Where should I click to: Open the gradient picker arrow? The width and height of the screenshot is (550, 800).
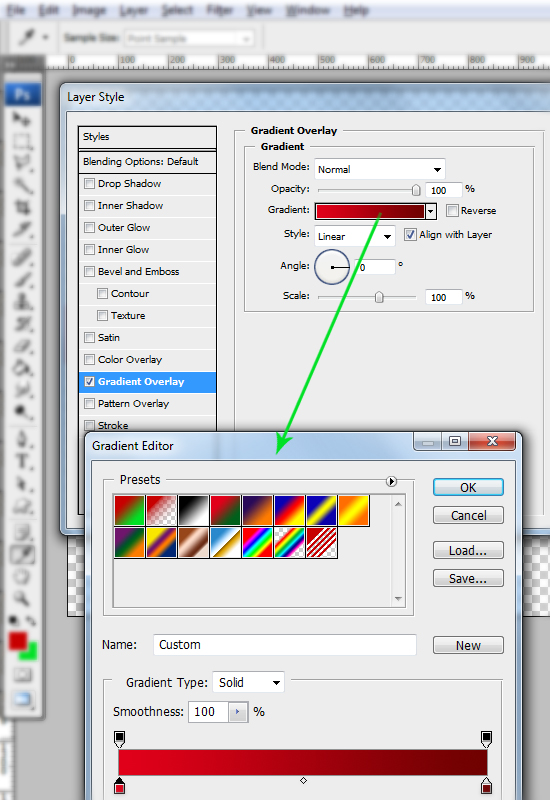[431, 211]
